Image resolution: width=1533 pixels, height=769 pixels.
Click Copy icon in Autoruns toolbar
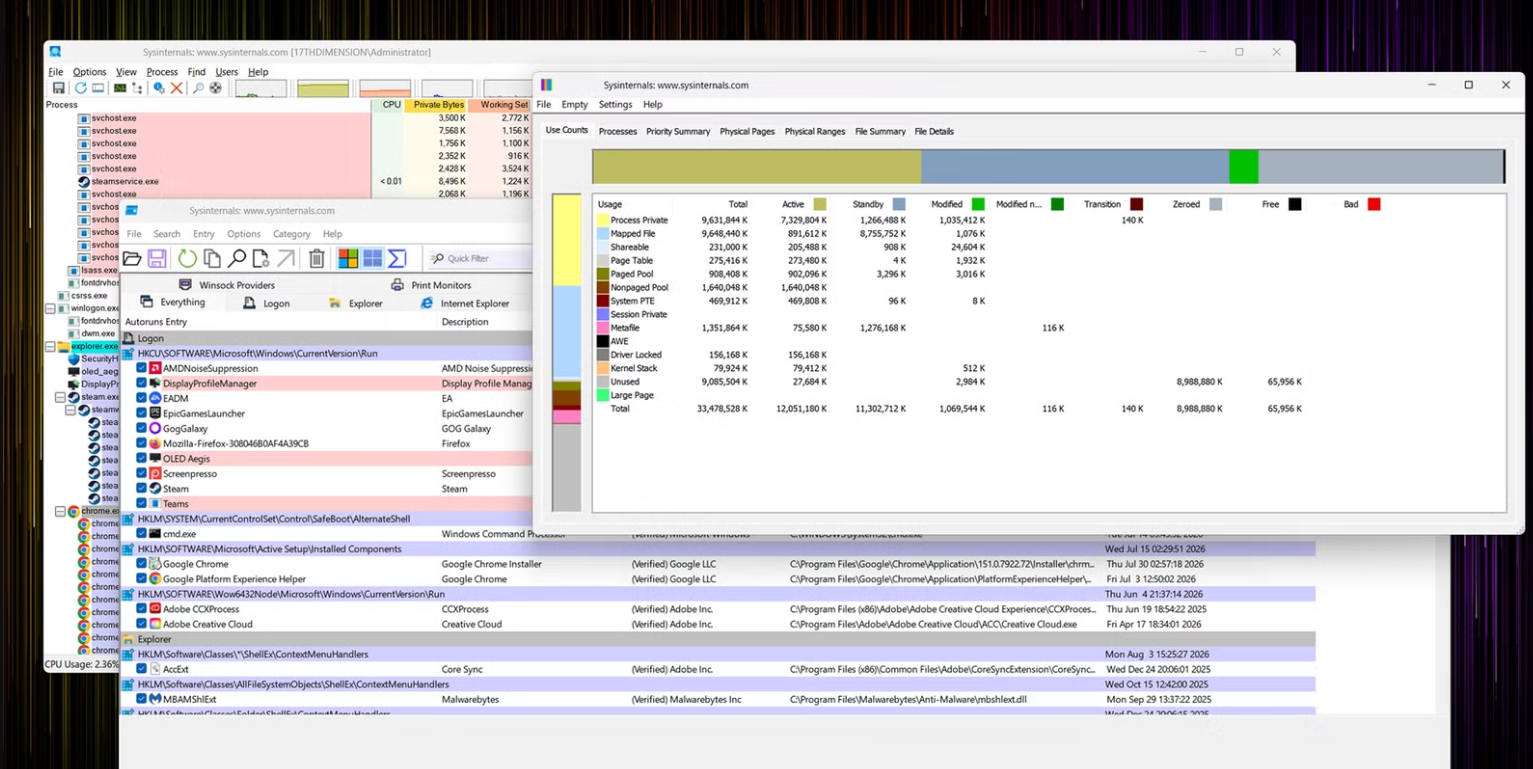pyautogui.click(x=212, y=259)
